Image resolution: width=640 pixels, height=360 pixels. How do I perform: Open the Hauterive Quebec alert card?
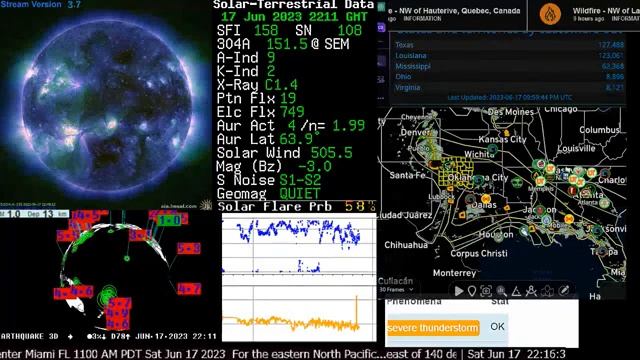[456, 15]
